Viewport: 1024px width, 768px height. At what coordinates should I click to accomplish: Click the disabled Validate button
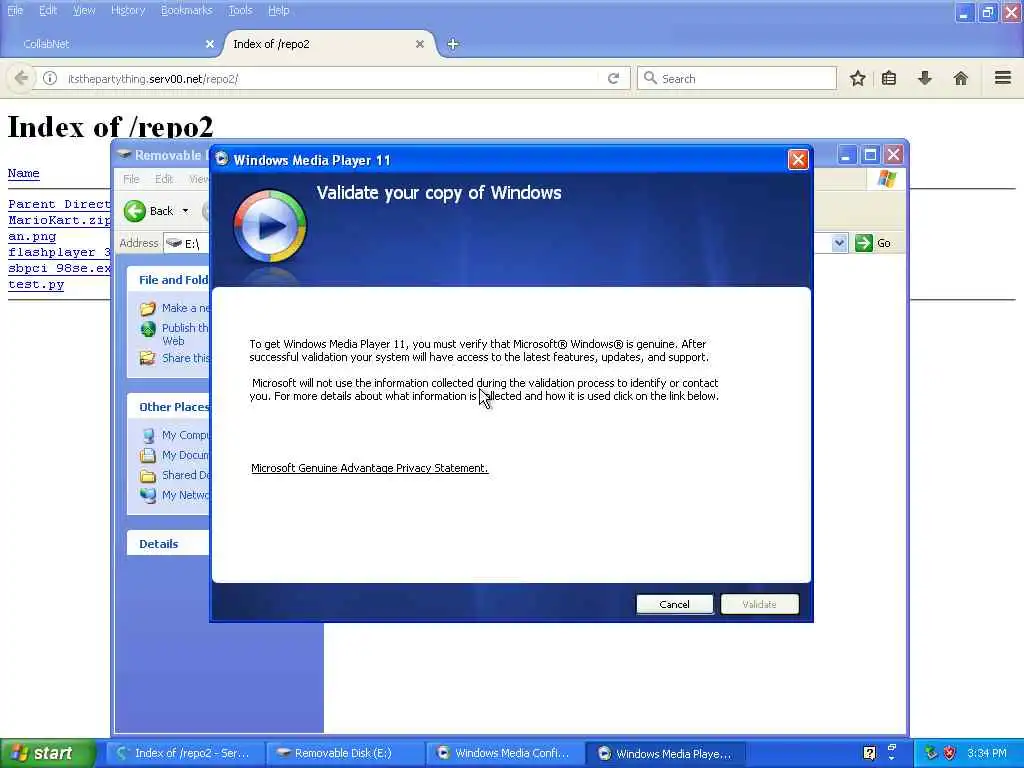click(x=760, y=604)
